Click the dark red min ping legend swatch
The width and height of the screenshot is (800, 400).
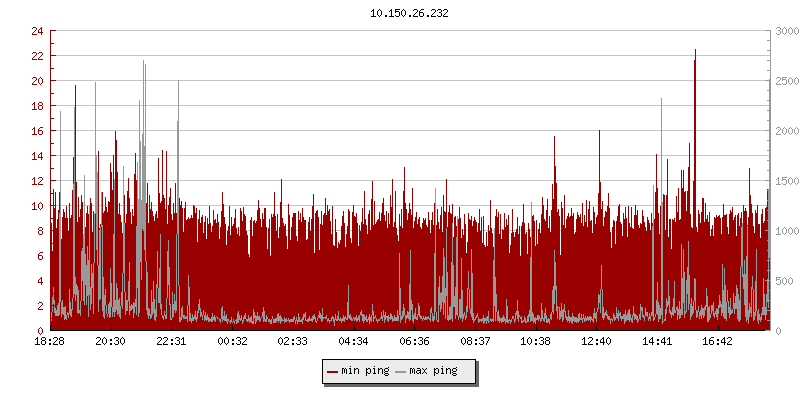(332, 371)
